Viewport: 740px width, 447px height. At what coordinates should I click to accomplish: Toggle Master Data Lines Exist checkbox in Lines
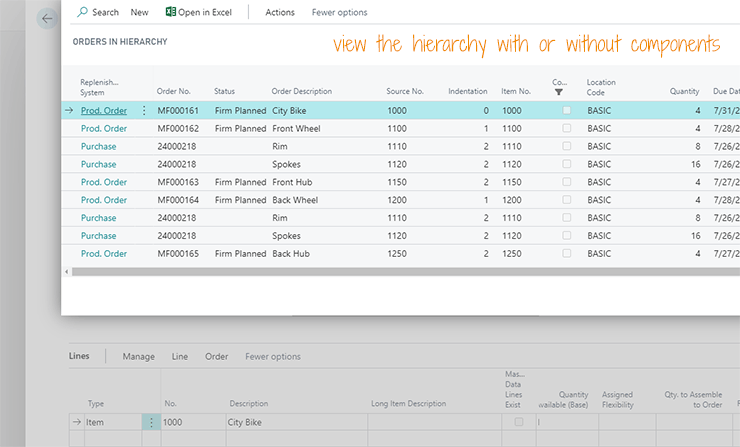pyautogui.click(x=519, y=422)
